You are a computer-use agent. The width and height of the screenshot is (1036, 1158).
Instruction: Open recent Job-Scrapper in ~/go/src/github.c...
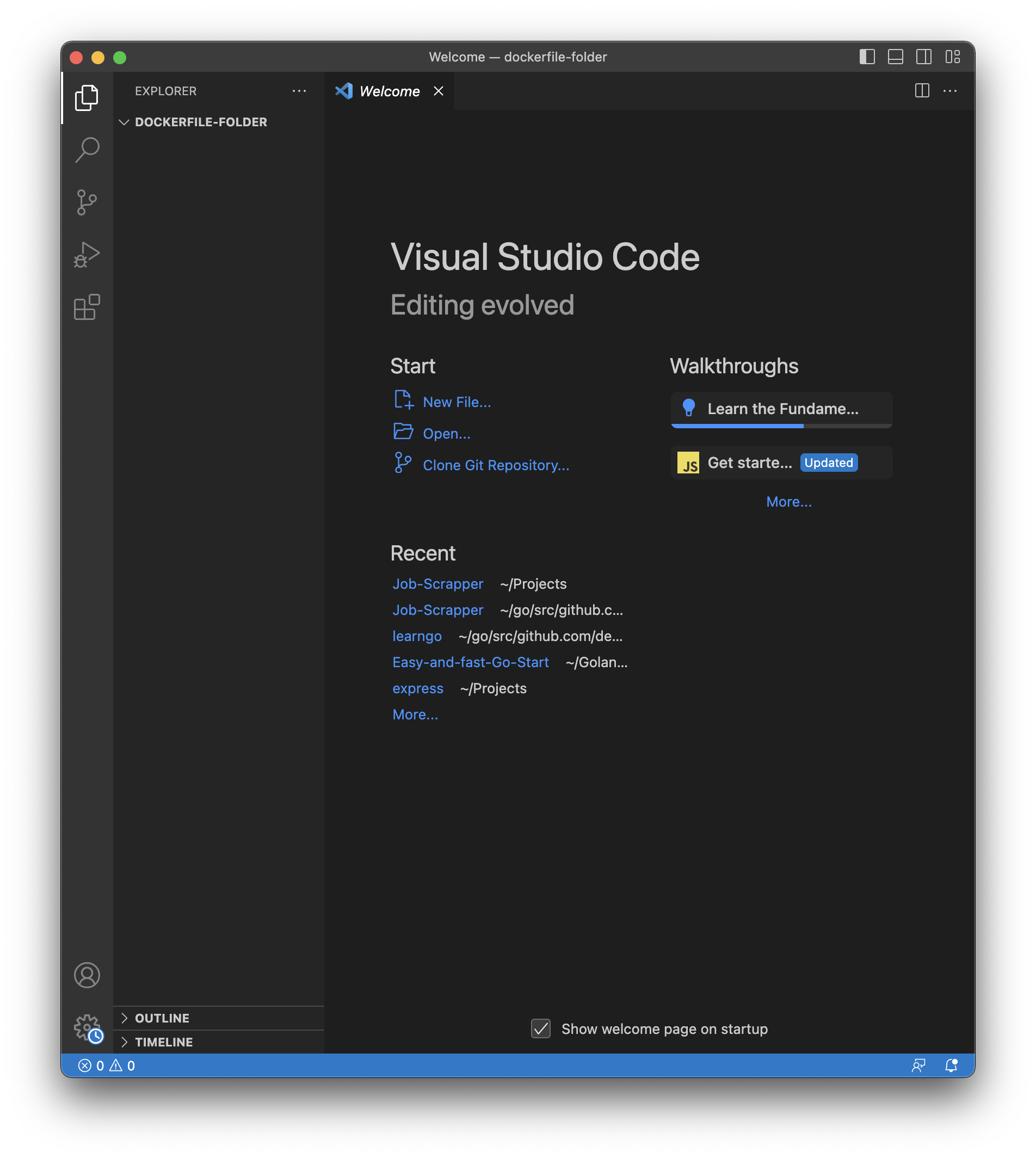(x=437, y=609)
